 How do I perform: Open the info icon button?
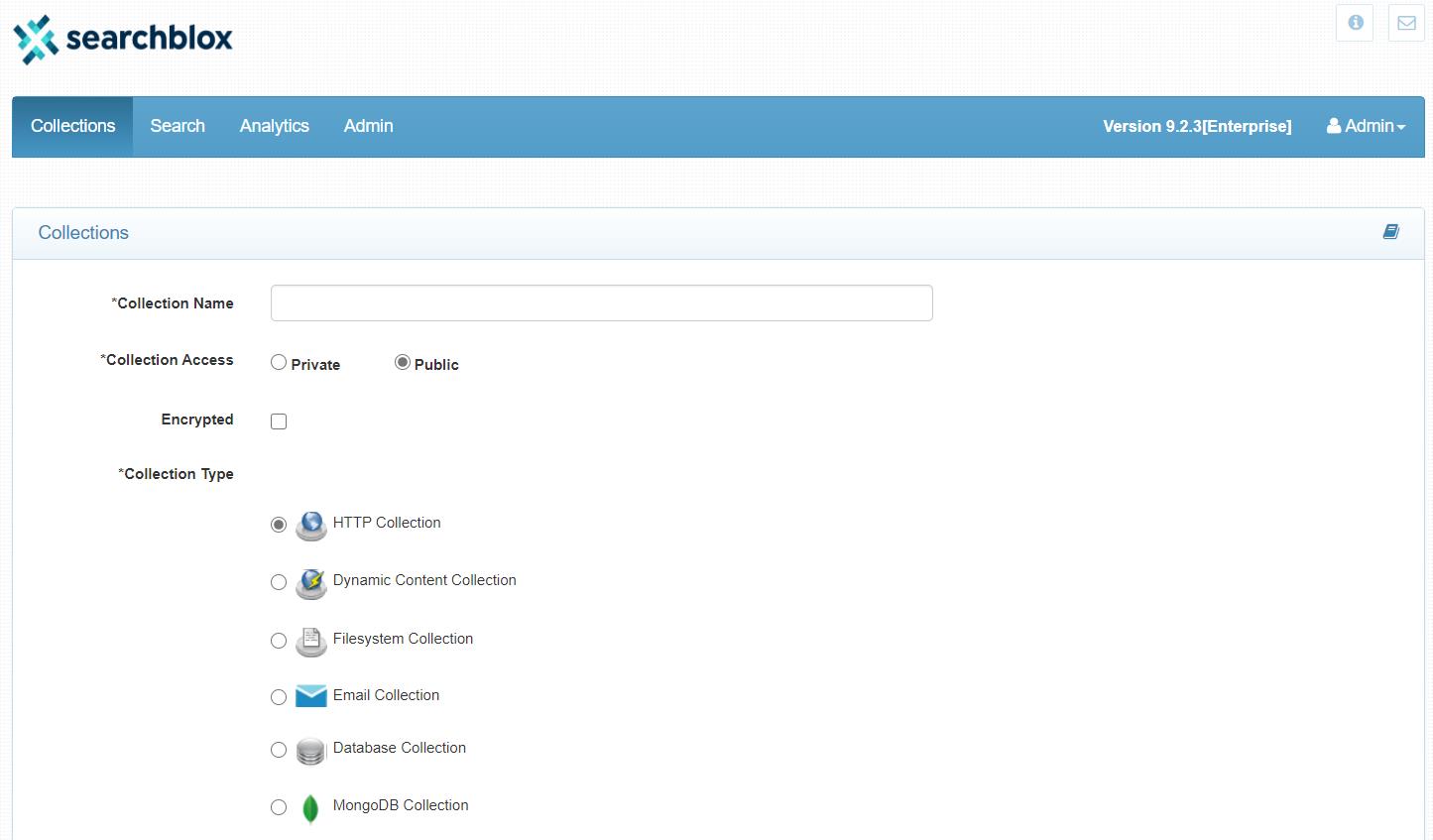(x=1355, y=23)
